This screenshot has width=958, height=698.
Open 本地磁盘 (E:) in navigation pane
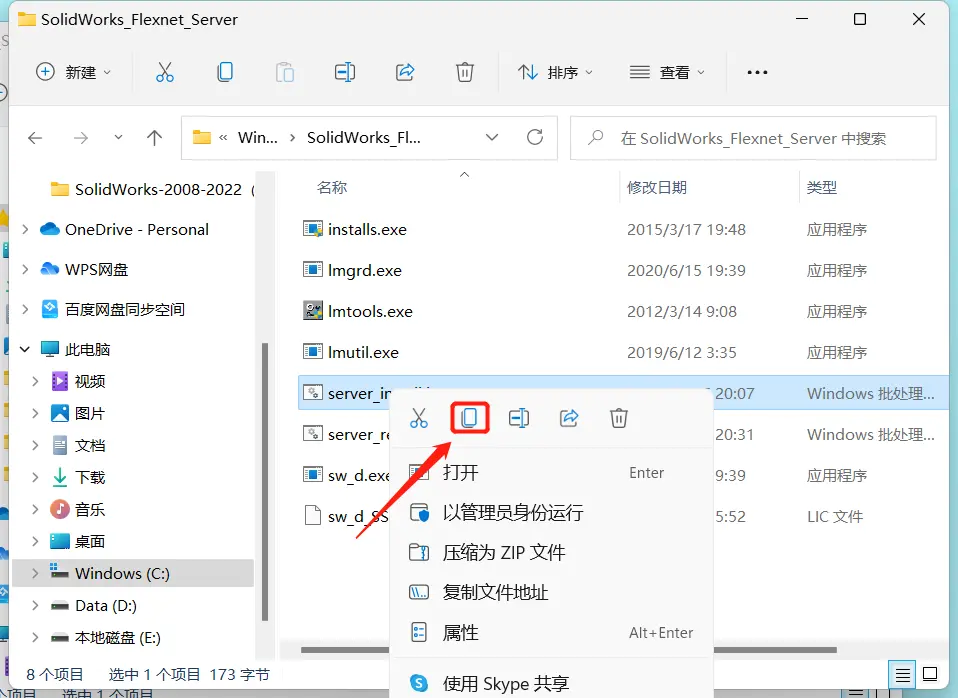(x=117, y=637)
